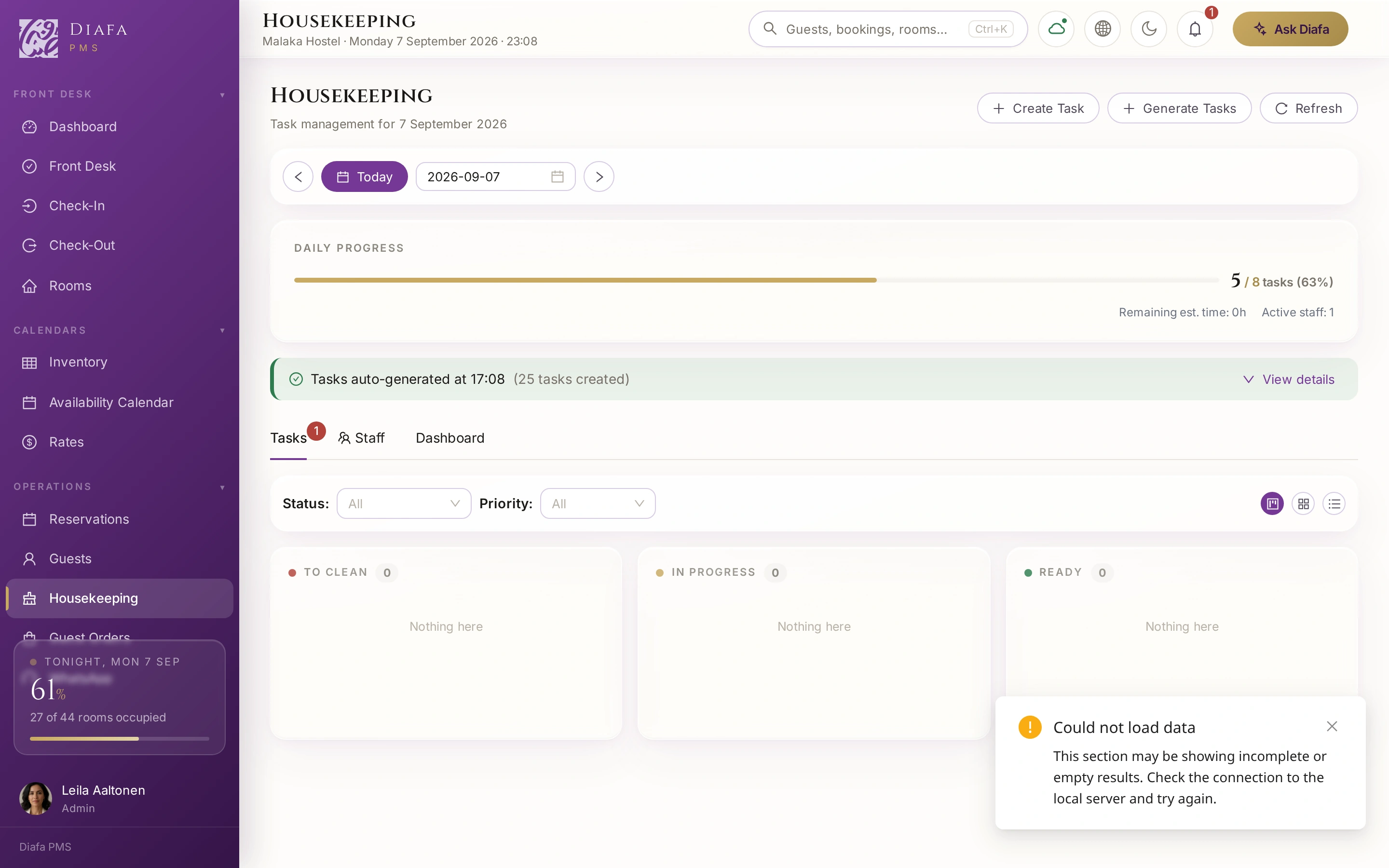The width and height of the screenshot is (1389, 868).
Task: Open Check-Out page
Action: (120, 245)
